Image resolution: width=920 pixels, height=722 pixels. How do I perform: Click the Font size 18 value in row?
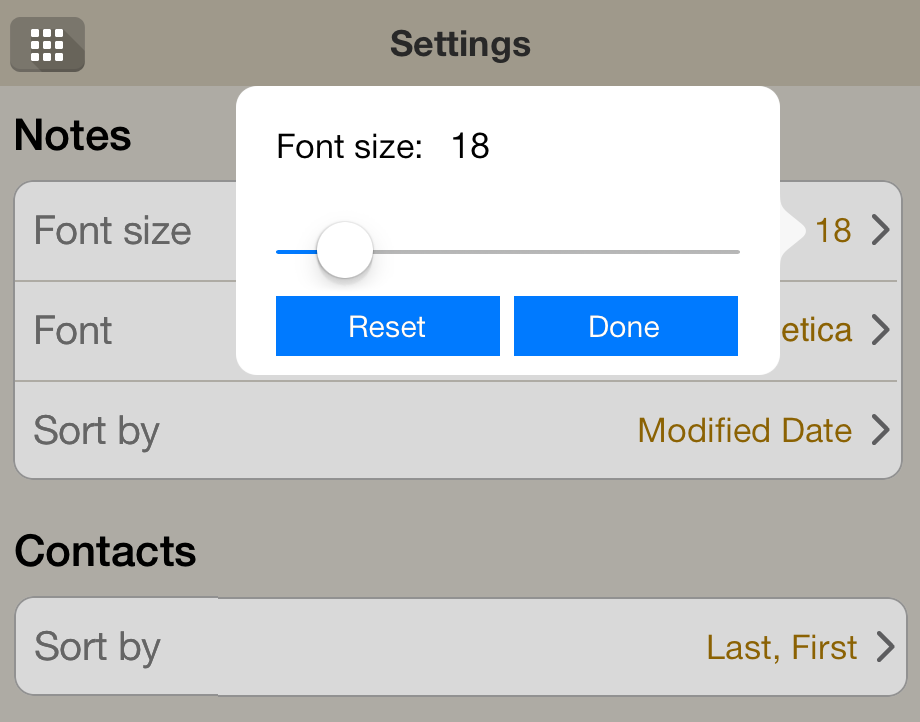[833, 231]
